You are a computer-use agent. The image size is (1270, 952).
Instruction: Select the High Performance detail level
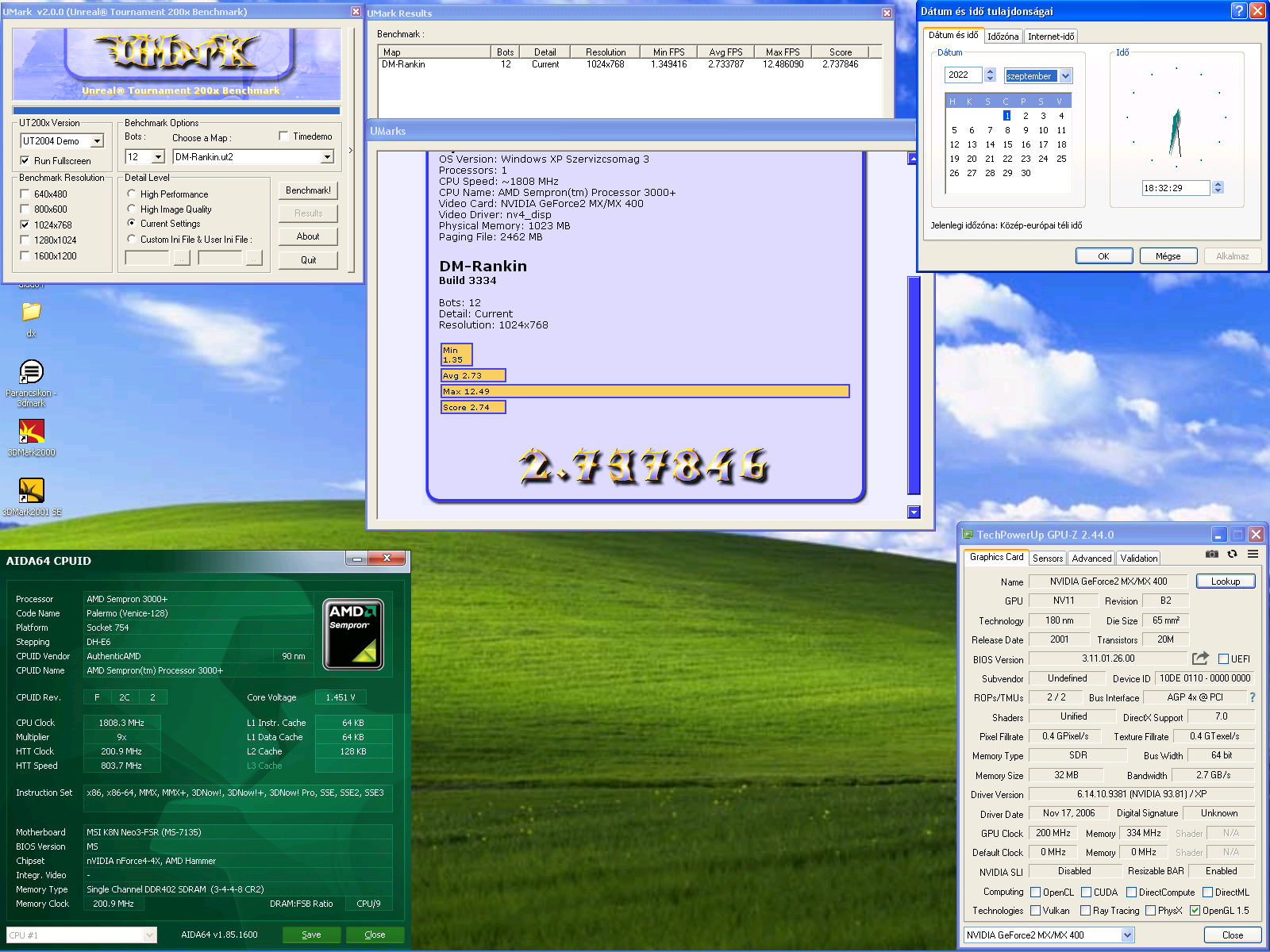[x=132, y=194]
